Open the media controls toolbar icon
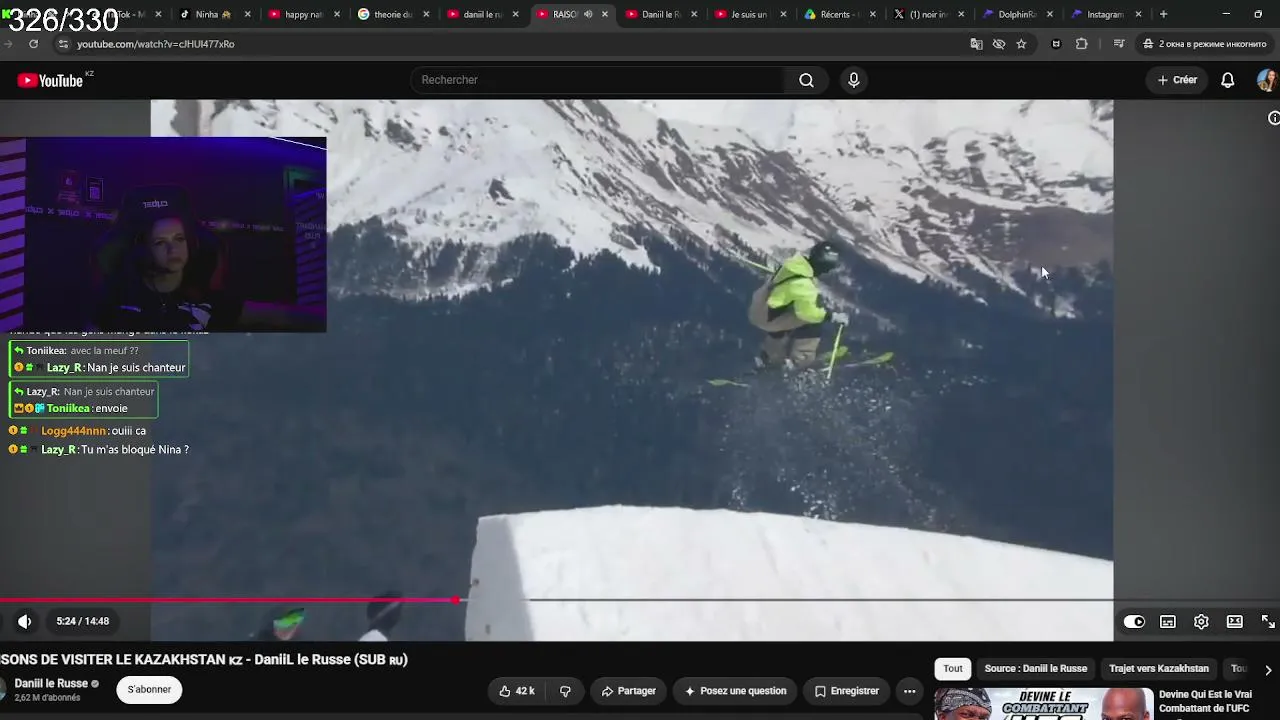This screenshot has height=720, width=1280. click(1119, 44)
